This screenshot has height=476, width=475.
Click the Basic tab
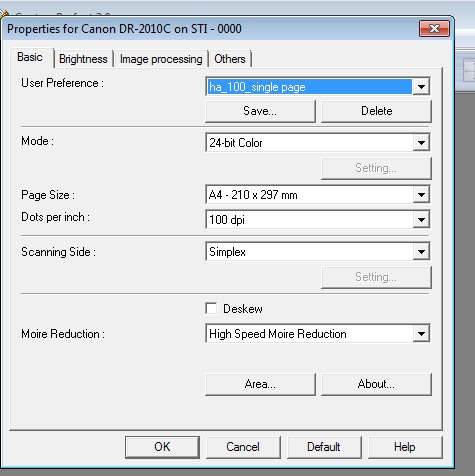31,57
